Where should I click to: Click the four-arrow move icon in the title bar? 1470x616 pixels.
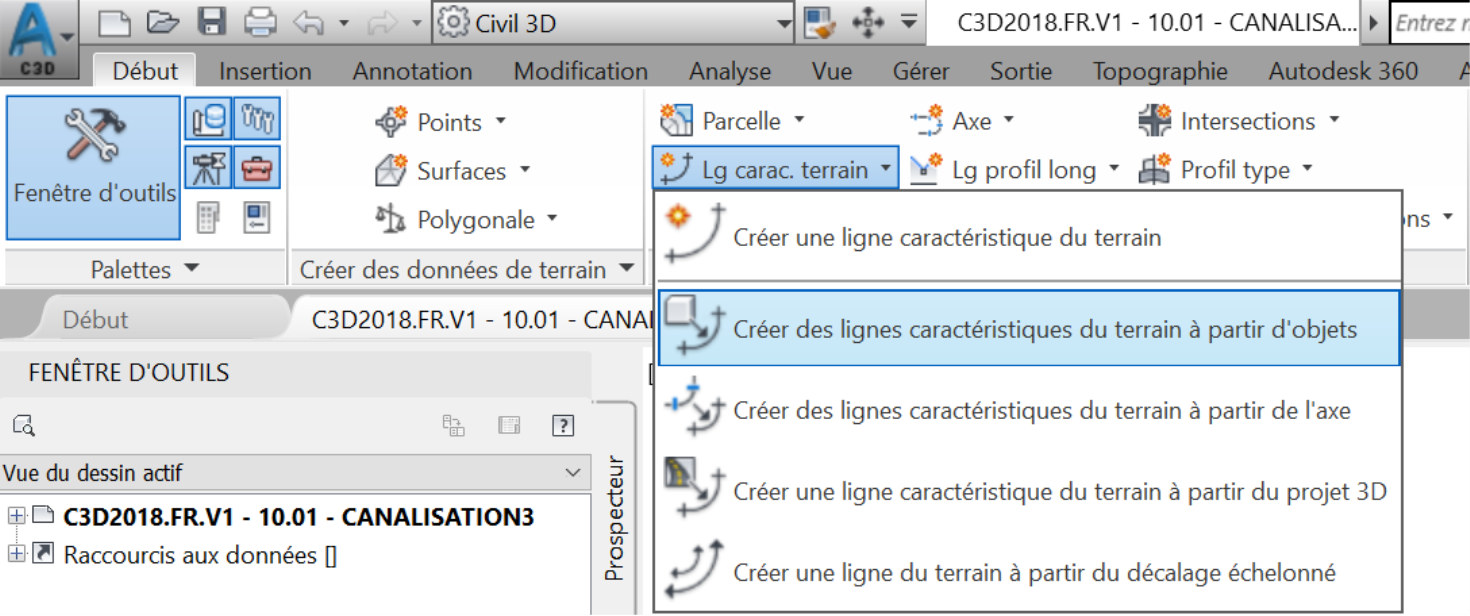coord(868,23)
